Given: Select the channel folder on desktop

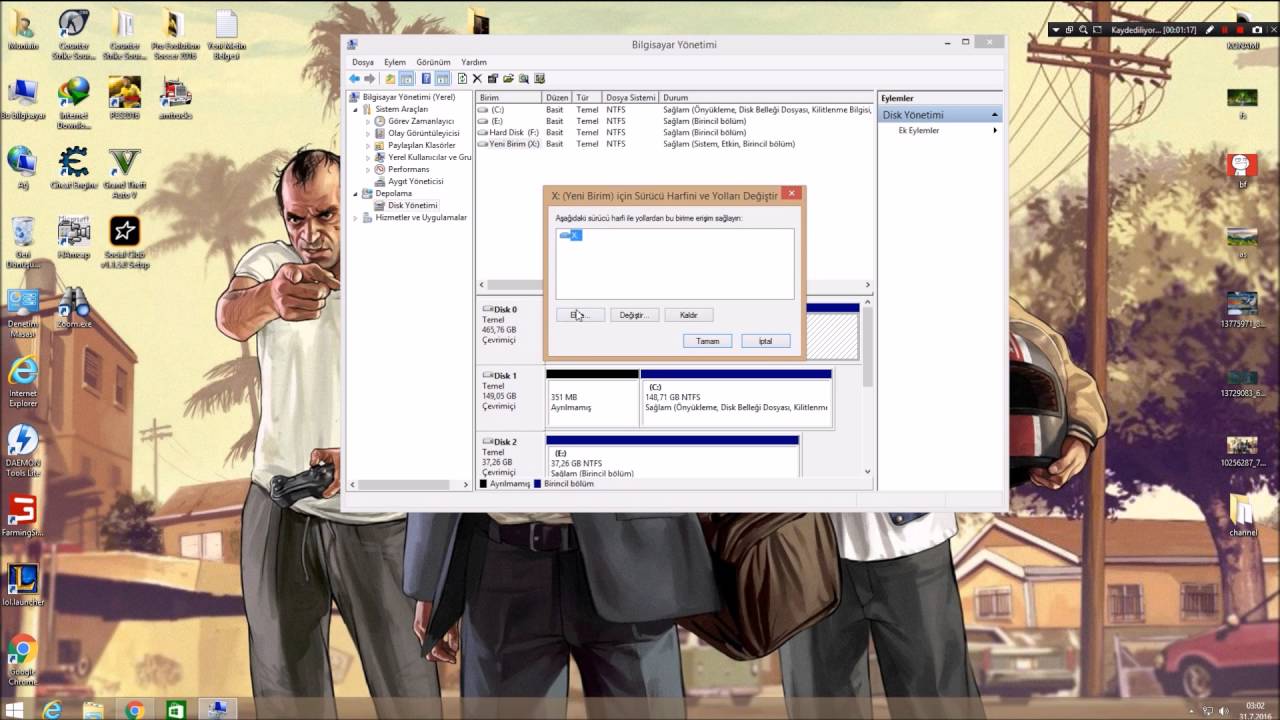Looking at the screenshot, I should pos(1243,515).
